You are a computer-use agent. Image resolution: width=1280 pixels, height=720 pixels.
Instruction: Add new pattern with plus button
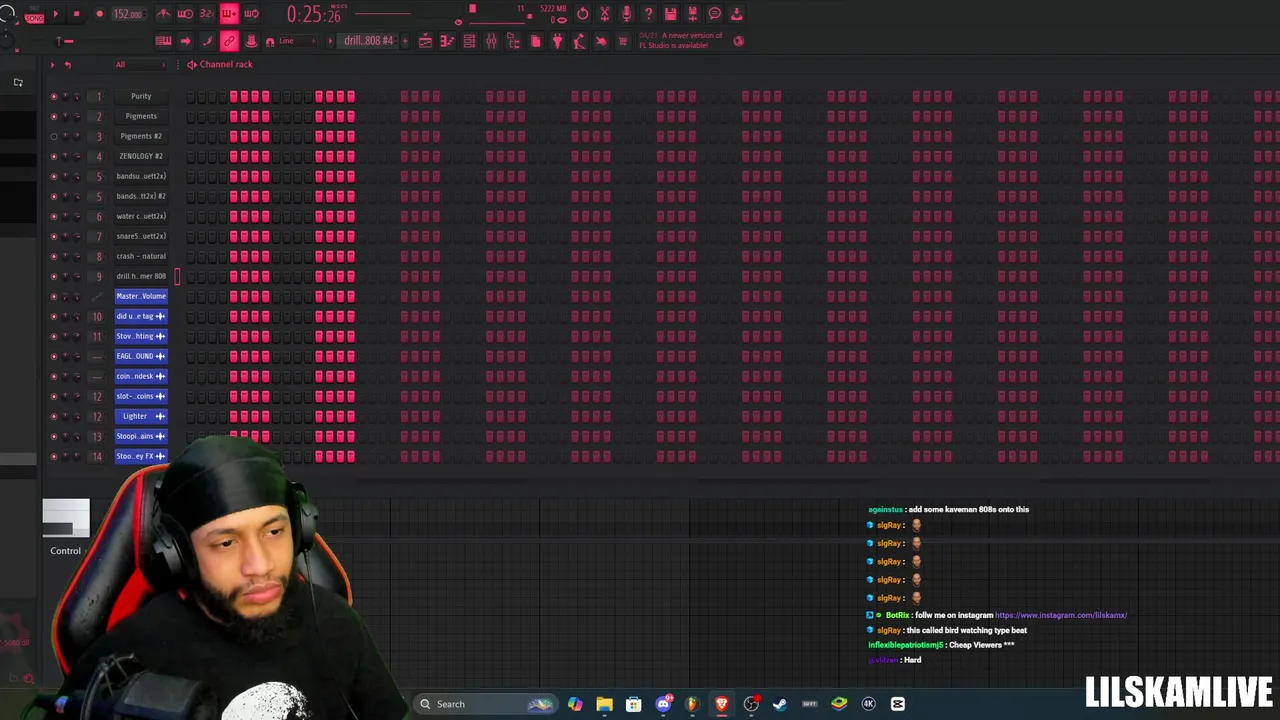[x=405, y=41]
